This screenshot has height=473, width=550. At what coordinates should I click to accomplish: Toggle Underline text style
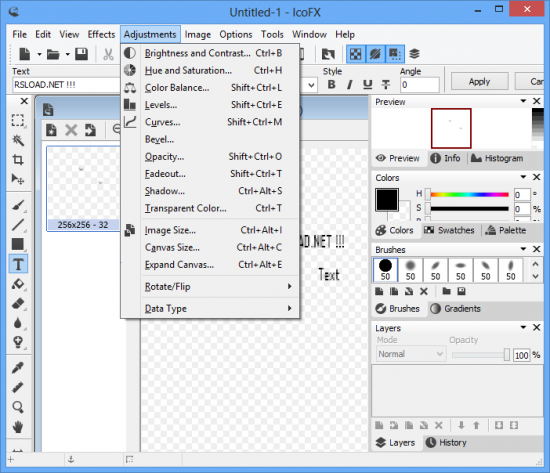pos(367,85)
